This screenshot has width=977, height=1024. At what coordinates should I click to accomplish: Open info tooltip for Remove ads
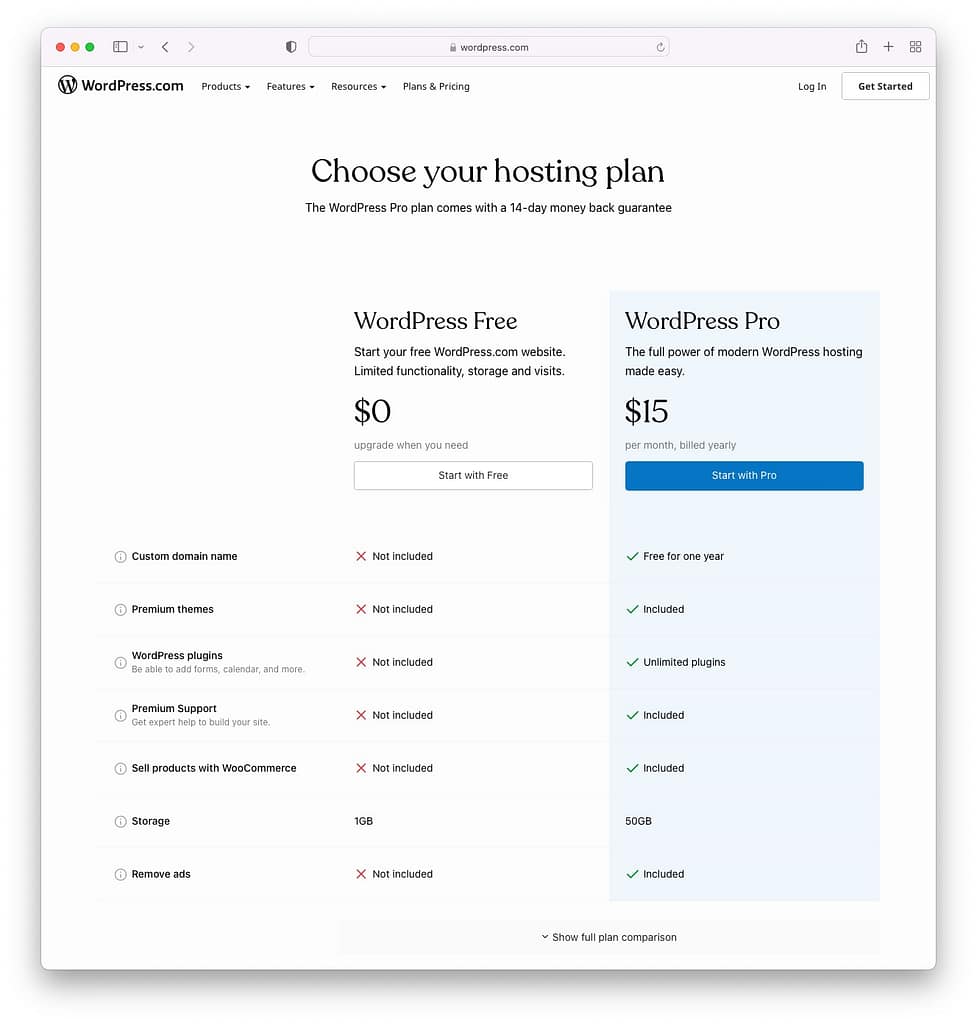pos(120,874)
